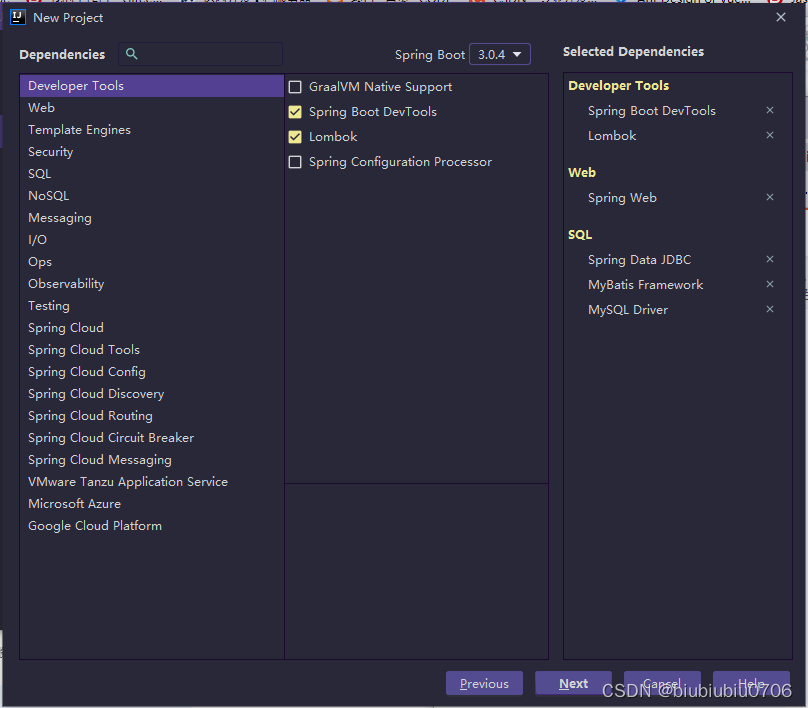Click Developer Tools heading in selected dependencies
Viewport: 808px width, 708px height.
coord(618,86)
